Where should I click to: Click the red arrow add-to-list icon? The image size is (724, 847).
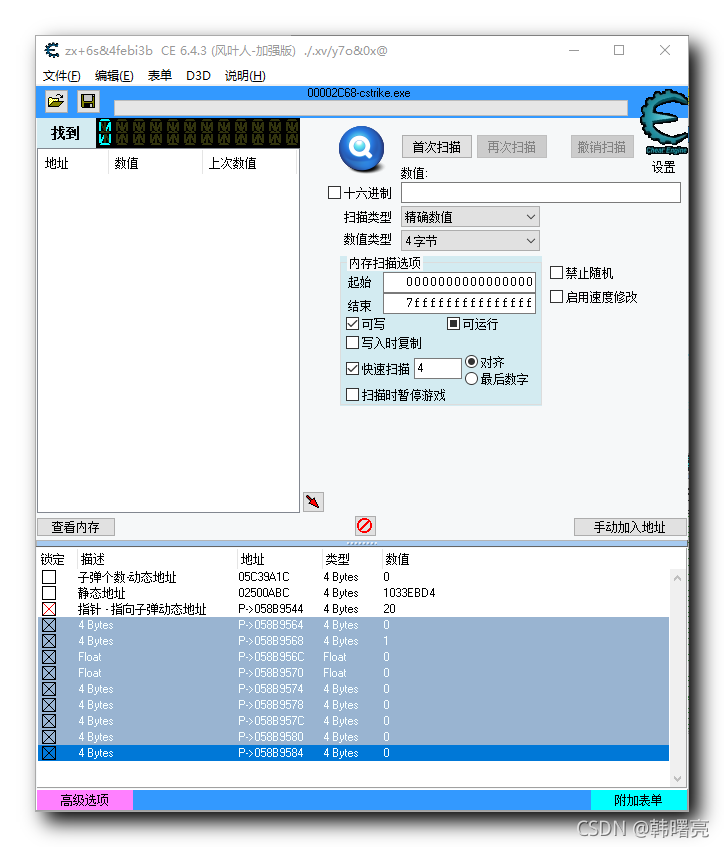pyautogui.click(x=313, y=502)
